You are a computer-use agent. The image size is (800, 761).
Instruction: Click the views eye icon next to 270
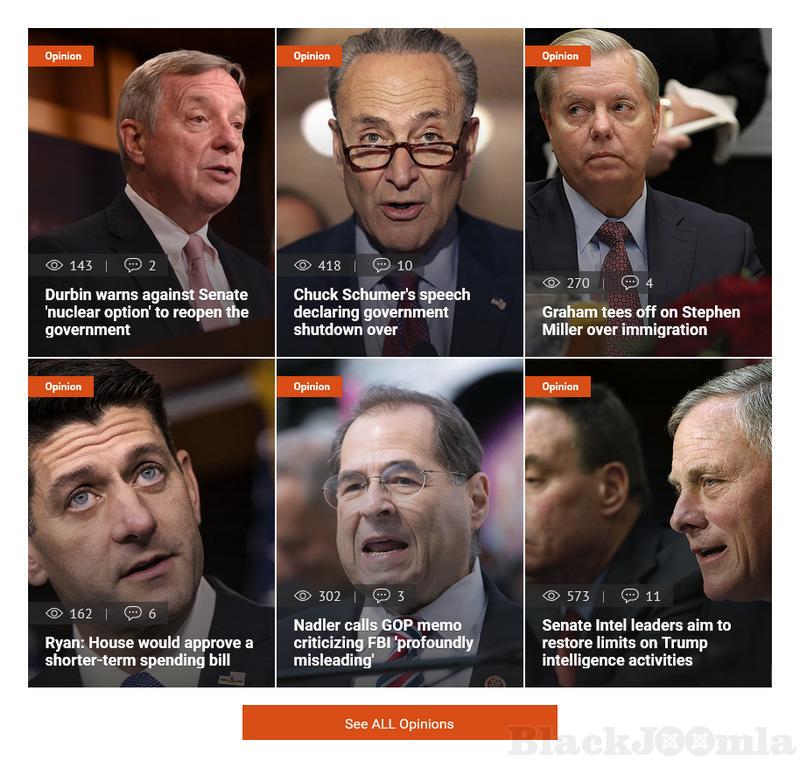click(x=551, y=283)
